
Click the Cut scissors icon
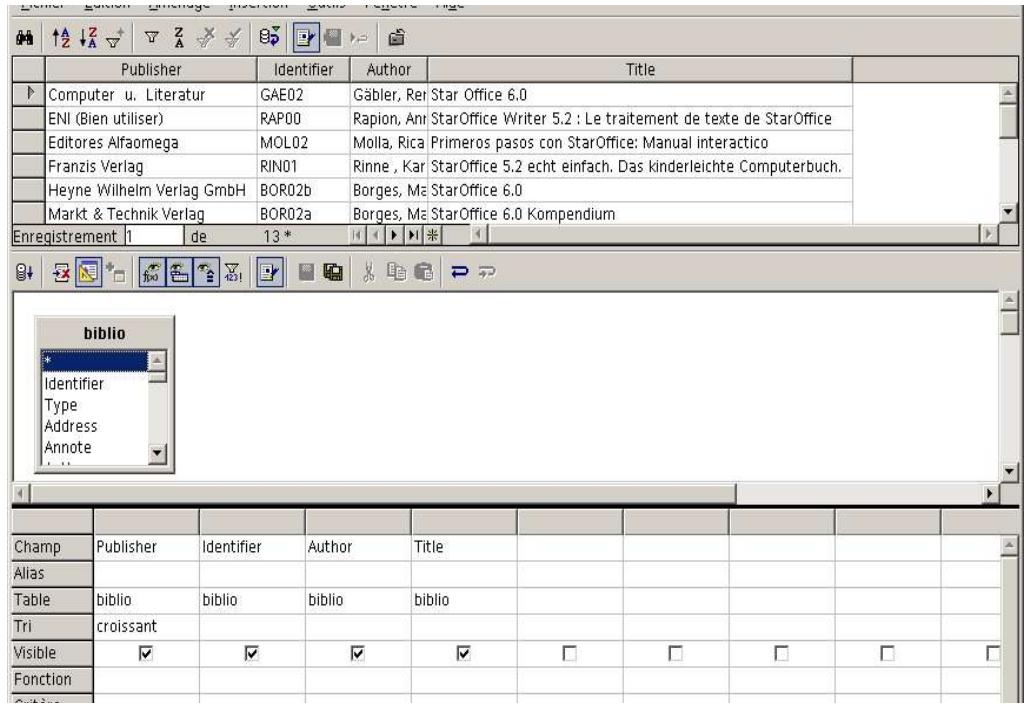[369, 272]
